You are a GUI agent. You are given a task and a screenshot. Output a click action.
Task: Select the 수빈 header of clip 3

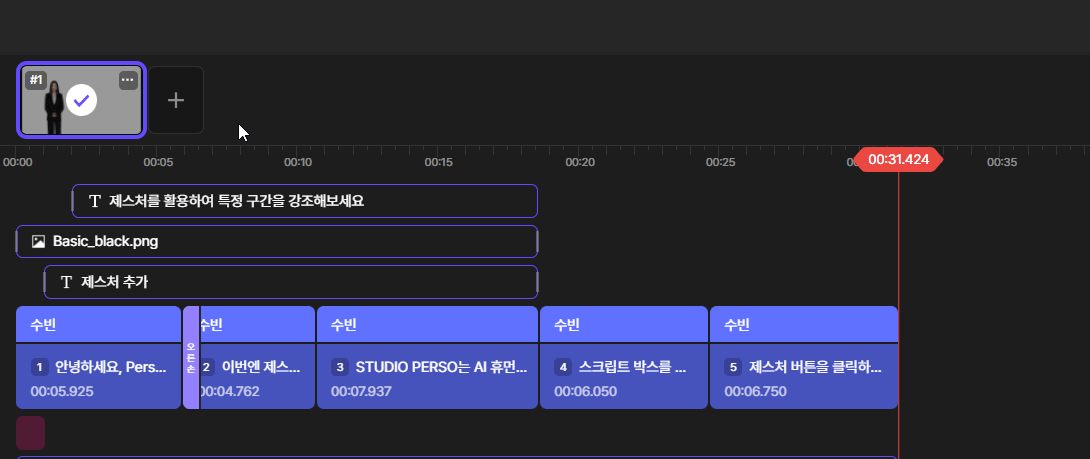(427, 325)
